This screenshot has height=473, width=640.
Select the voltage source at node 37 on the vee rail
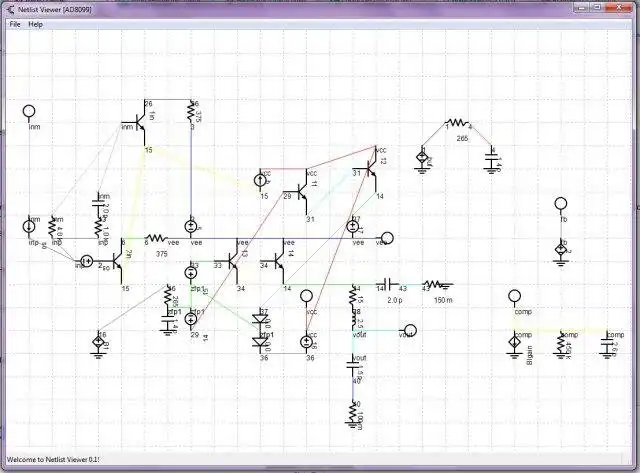click(353, 227)
